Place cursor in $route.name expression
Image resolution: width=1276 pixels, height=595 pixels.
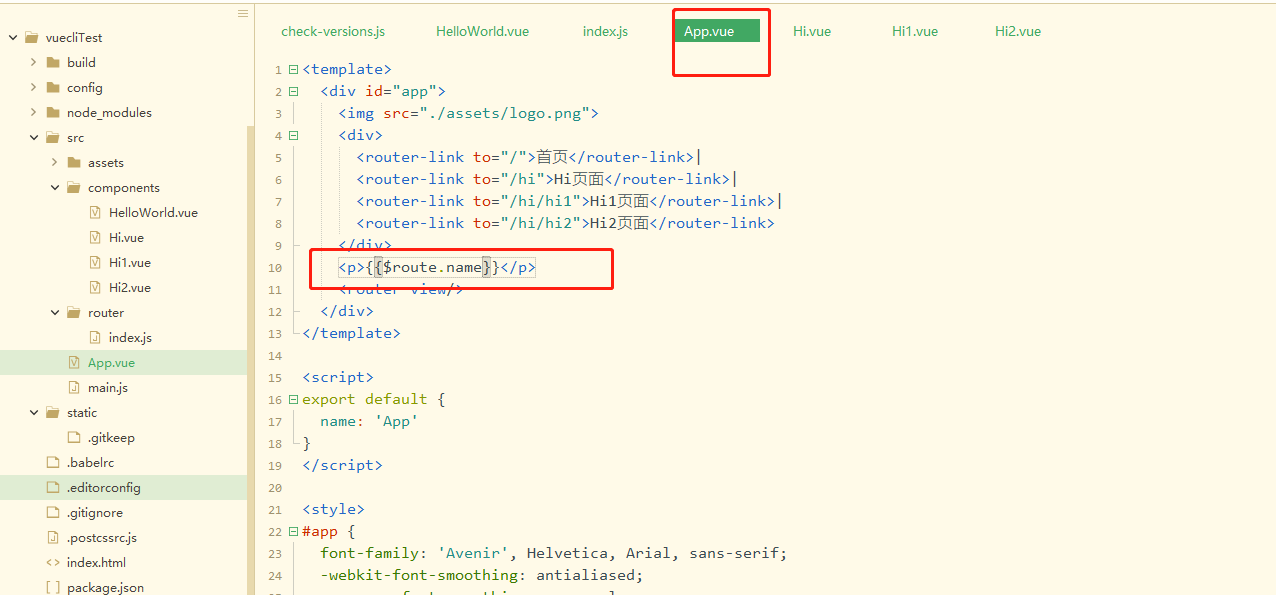[432, 267]
